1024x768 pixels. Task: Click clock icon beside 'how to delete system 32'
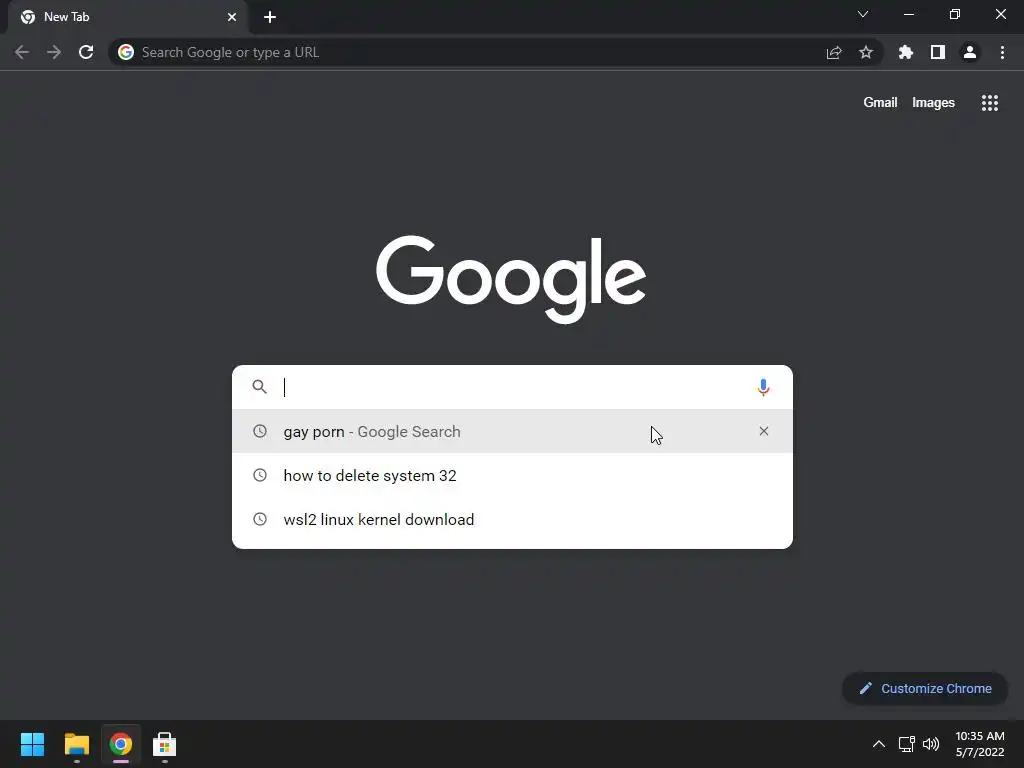click(x=260, y=475)
